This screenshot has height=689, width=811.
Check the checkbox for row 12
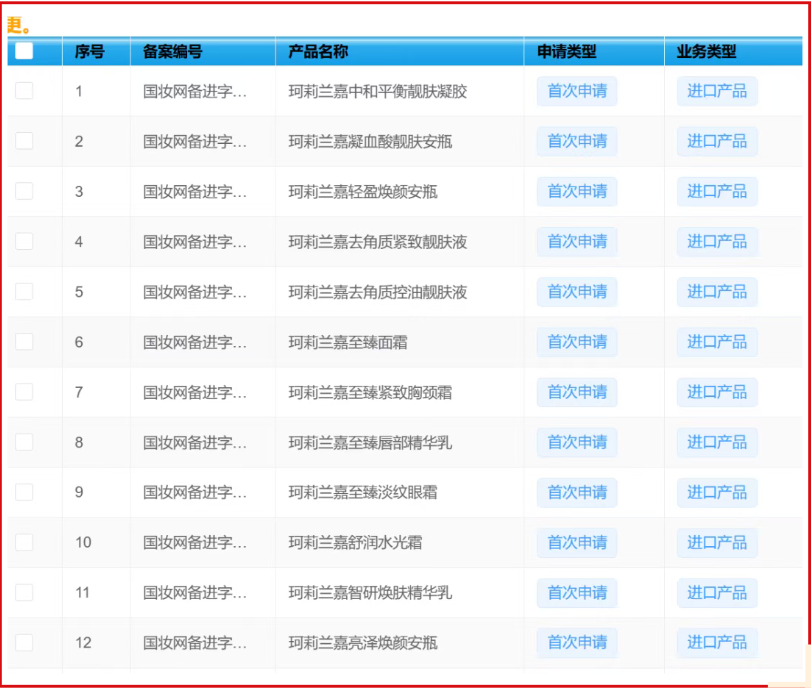tap(24, 642)
